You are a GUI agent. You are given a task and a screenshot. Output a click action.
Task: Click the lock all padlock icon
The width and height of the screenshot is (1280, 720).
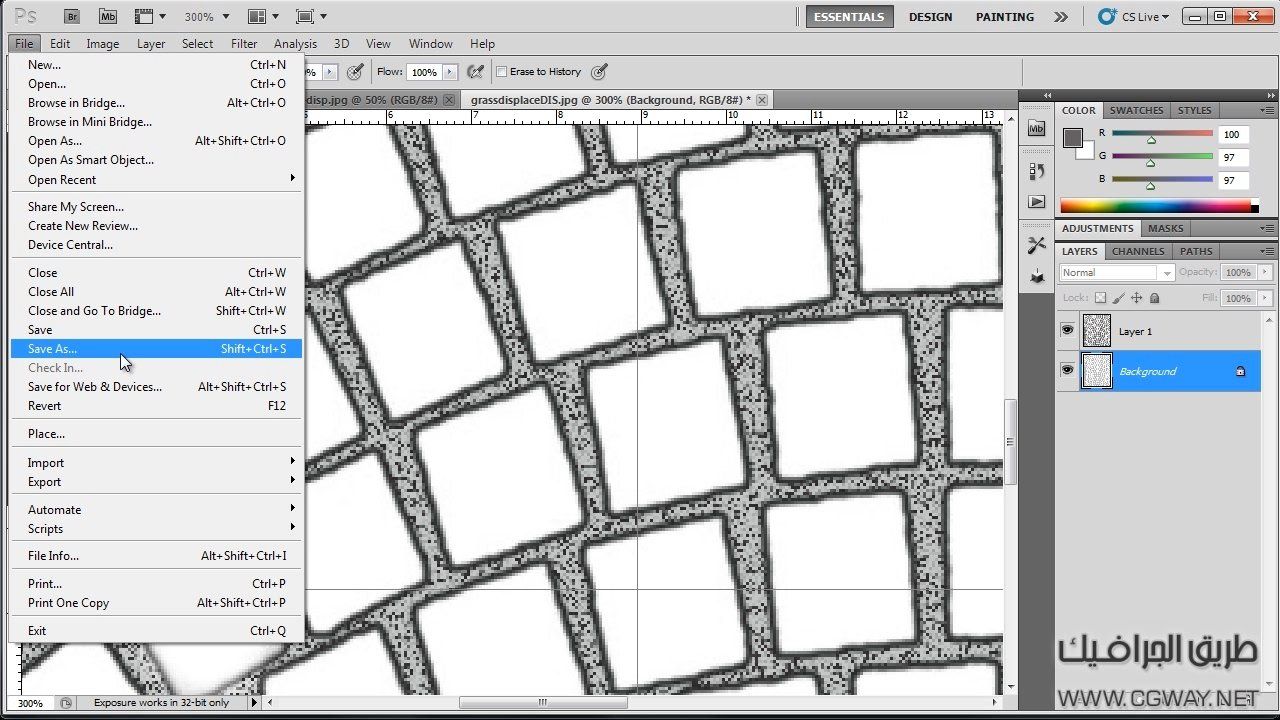(1155, 298)
